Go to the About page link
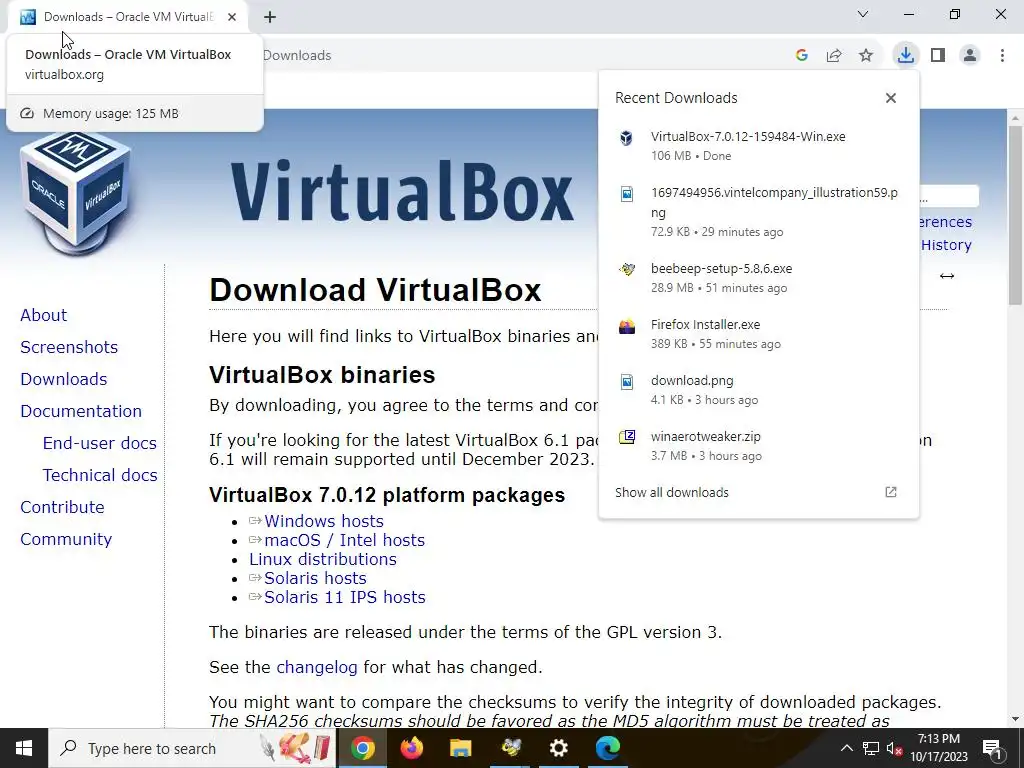1024x768 pixels. [x=43, y=315]
